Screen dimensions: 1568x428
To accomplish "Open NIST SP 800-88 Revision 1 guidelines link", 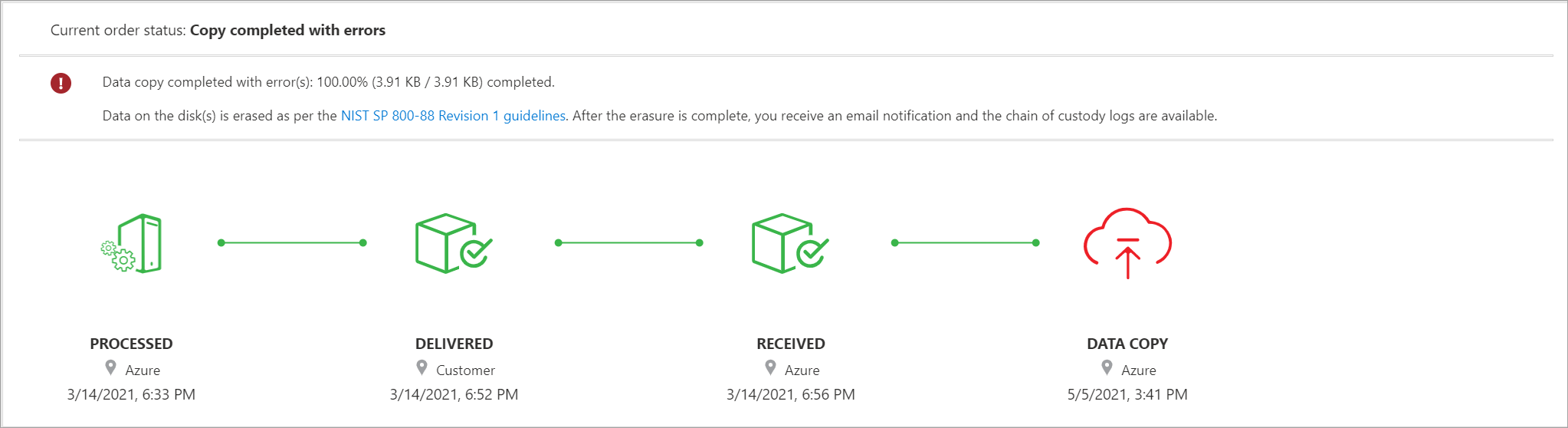I will (453, 116).
